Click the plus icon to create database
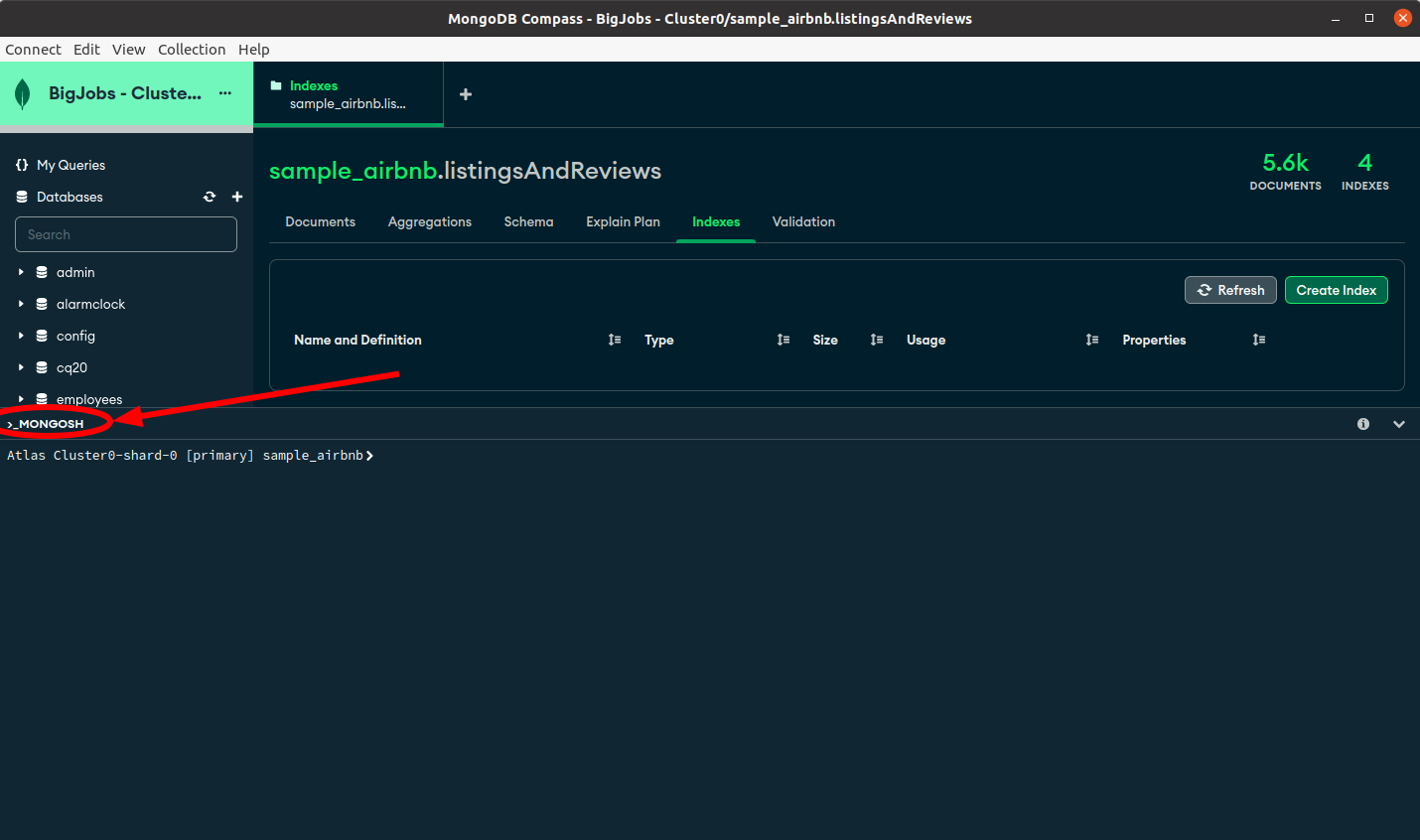 (237, 197)
